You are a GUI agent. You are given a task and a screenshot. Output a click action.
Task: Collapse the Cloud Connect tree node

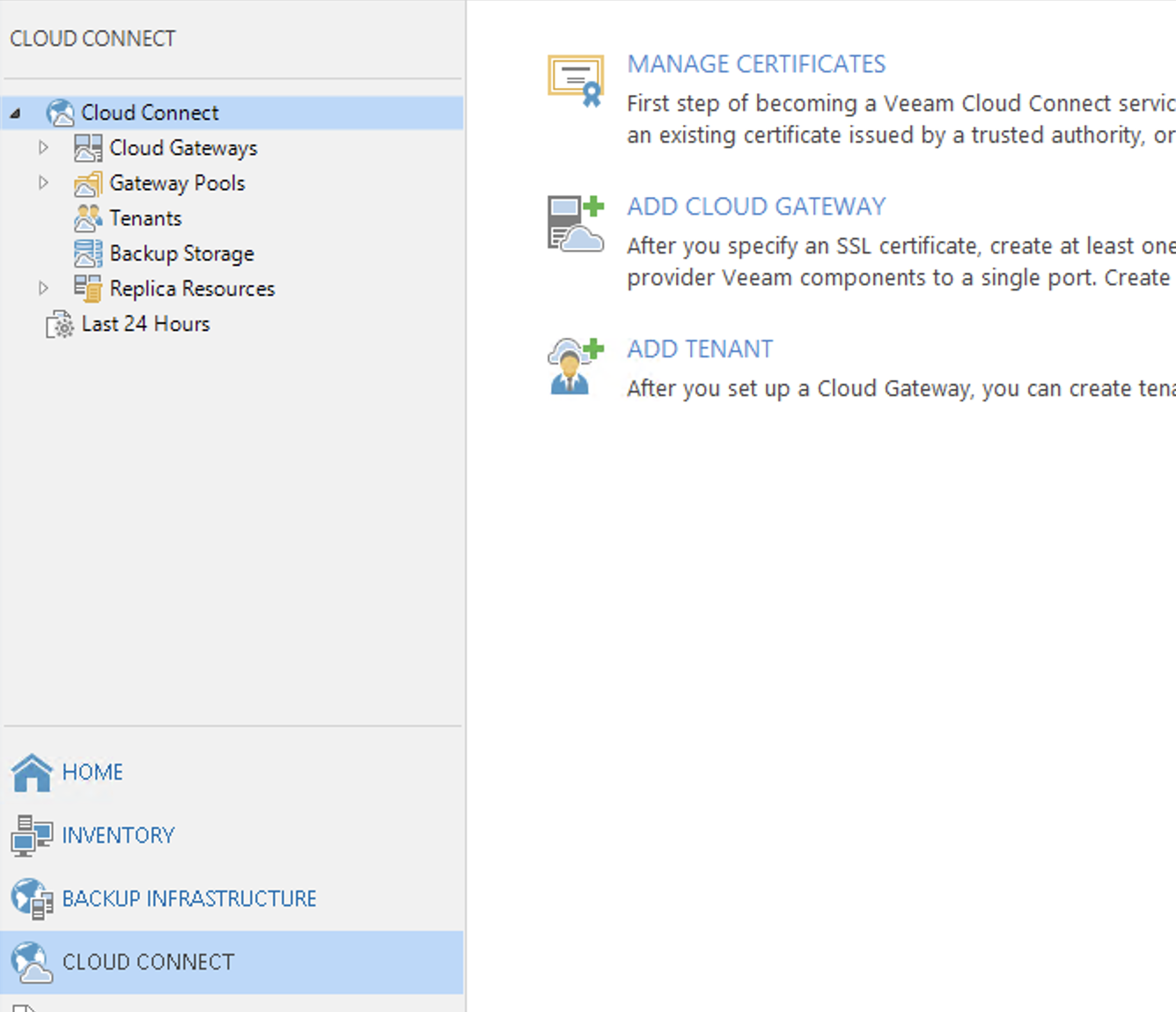click(x=16, y=114)
